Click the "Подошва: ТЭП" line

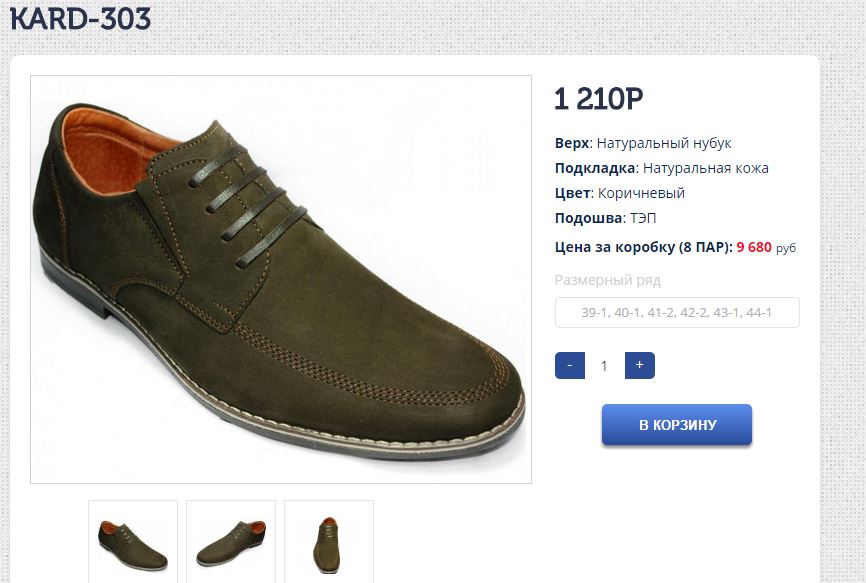[605, 218]
